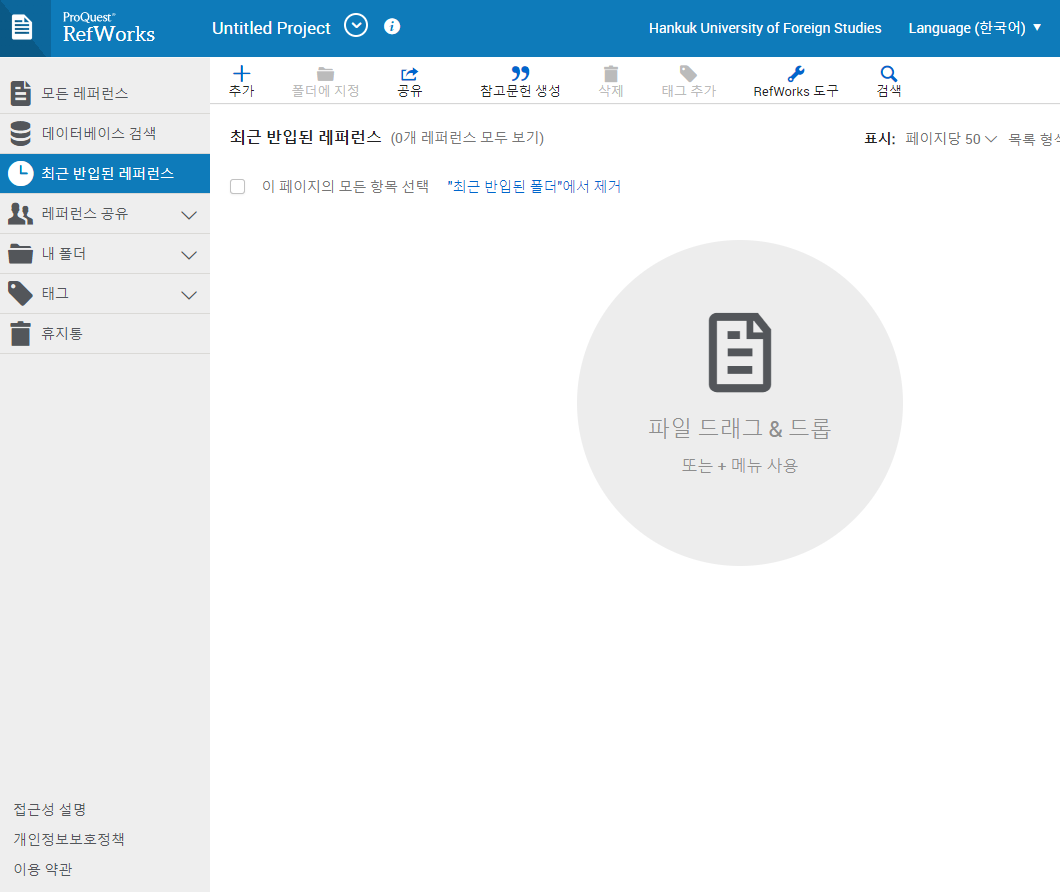Screen dimensions: 1060x892
Task: Click the 레퍼런스 공유 people icon
Action: click(20, 214)
